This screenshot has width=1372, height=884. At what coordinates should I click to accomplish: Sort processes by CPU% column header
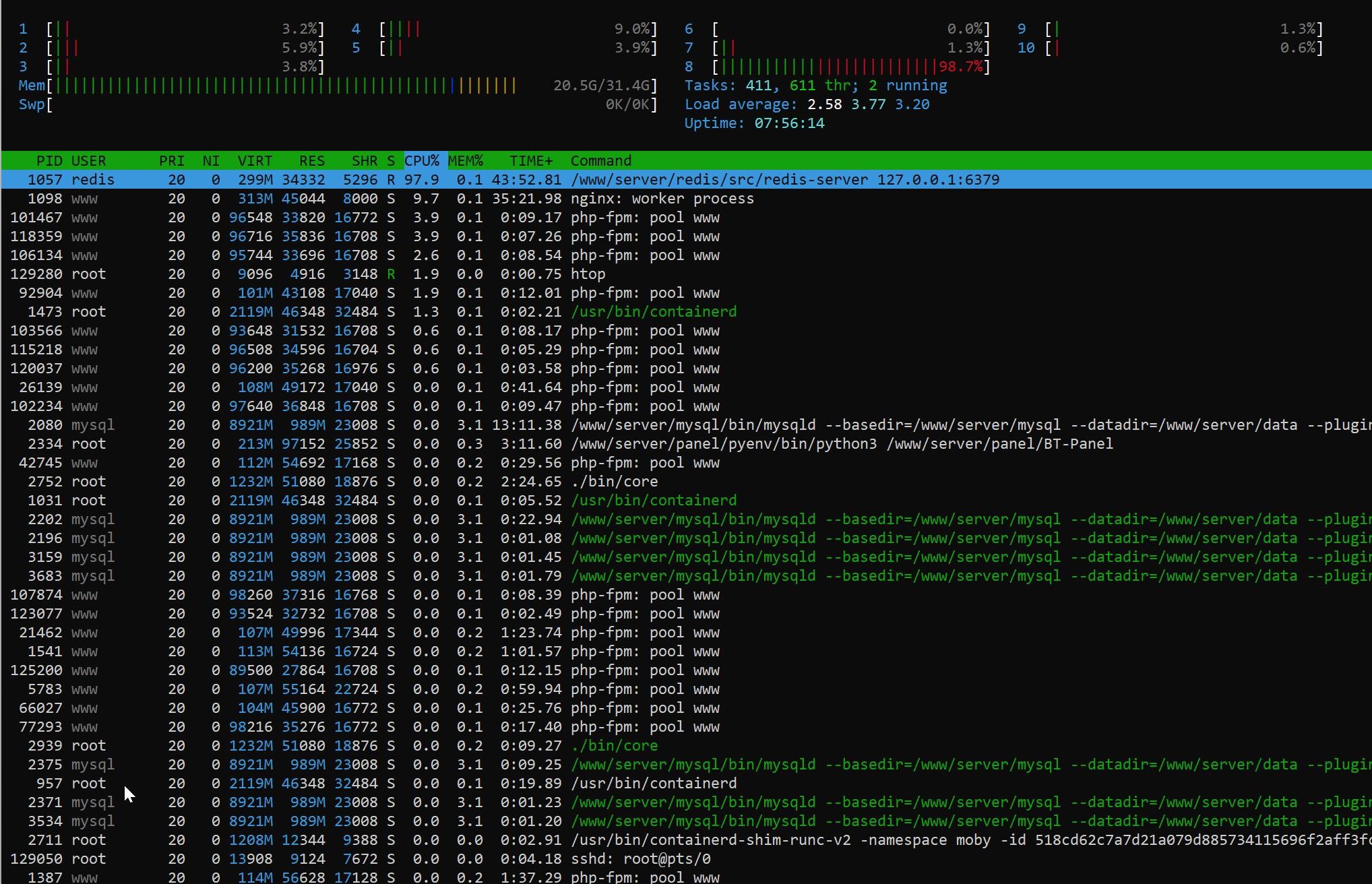pyautogui.click(x=422, y=160)
